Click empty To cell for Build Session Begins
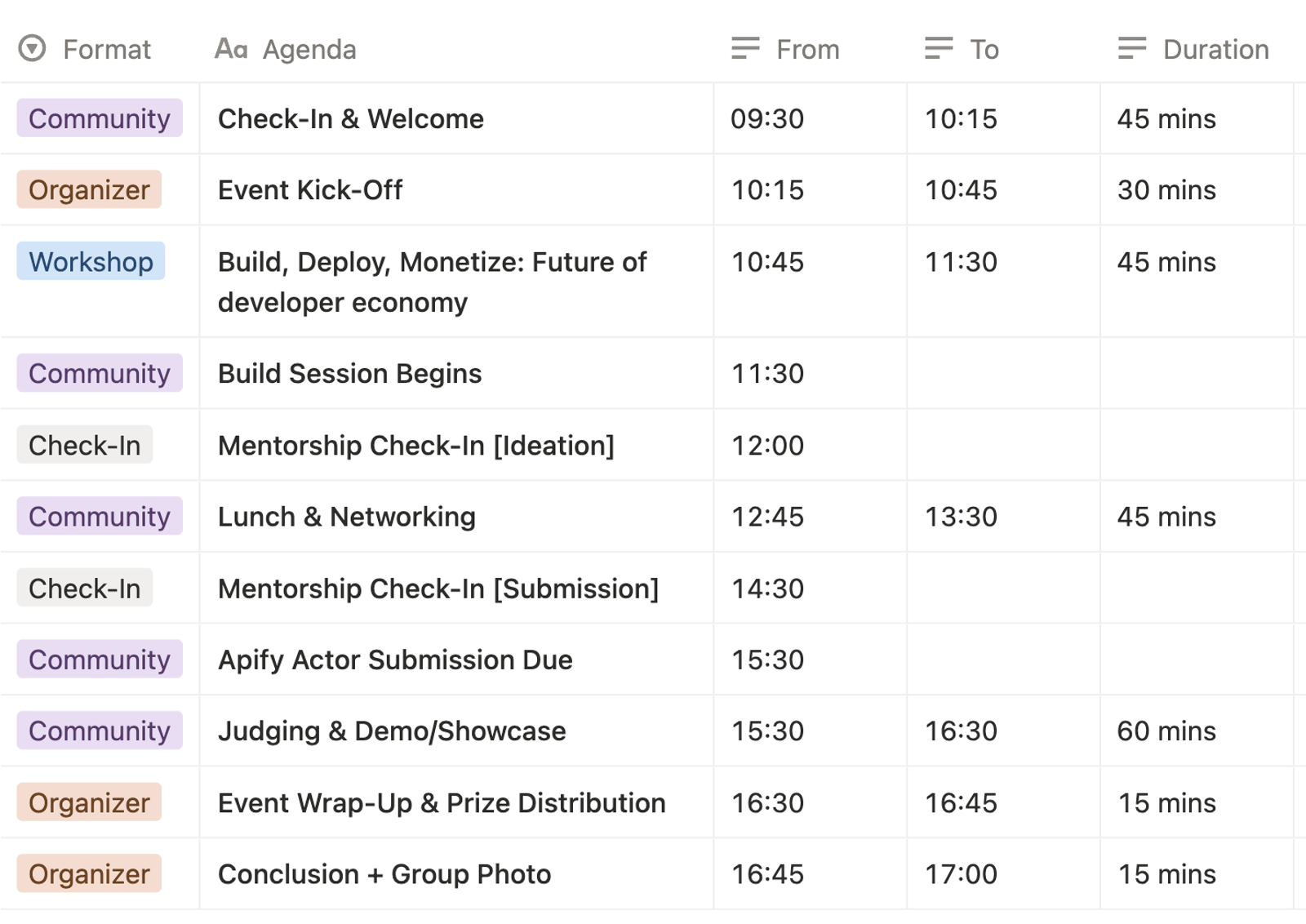Viewport: 1306px width, 924px height. click(1002, 374)
